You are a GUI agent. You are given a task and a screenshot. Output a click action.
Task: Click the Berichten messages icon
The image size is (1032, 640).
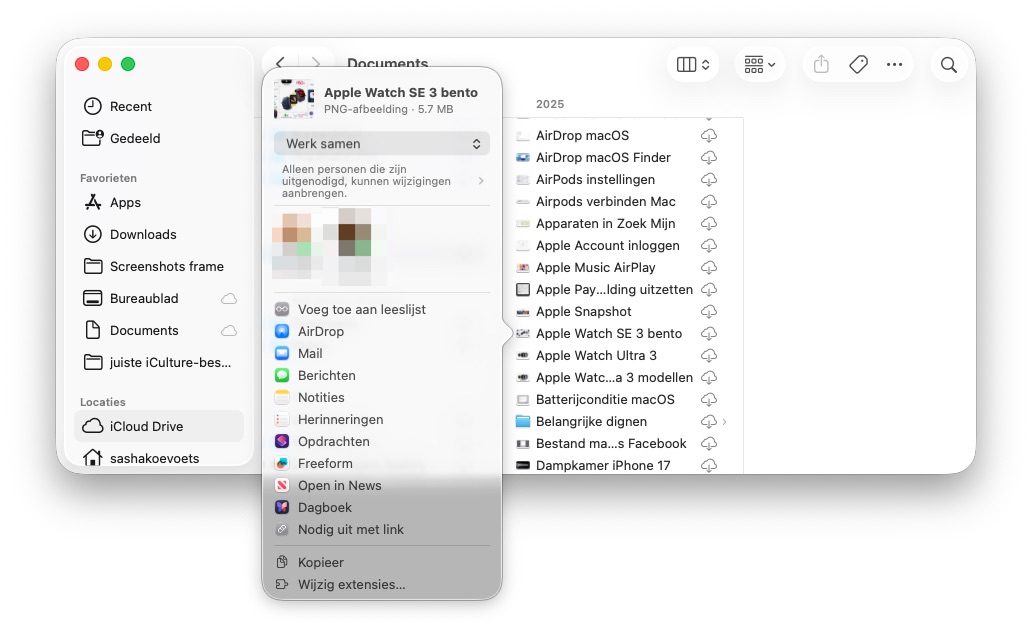pyautogui.click(x=282, y=375)
